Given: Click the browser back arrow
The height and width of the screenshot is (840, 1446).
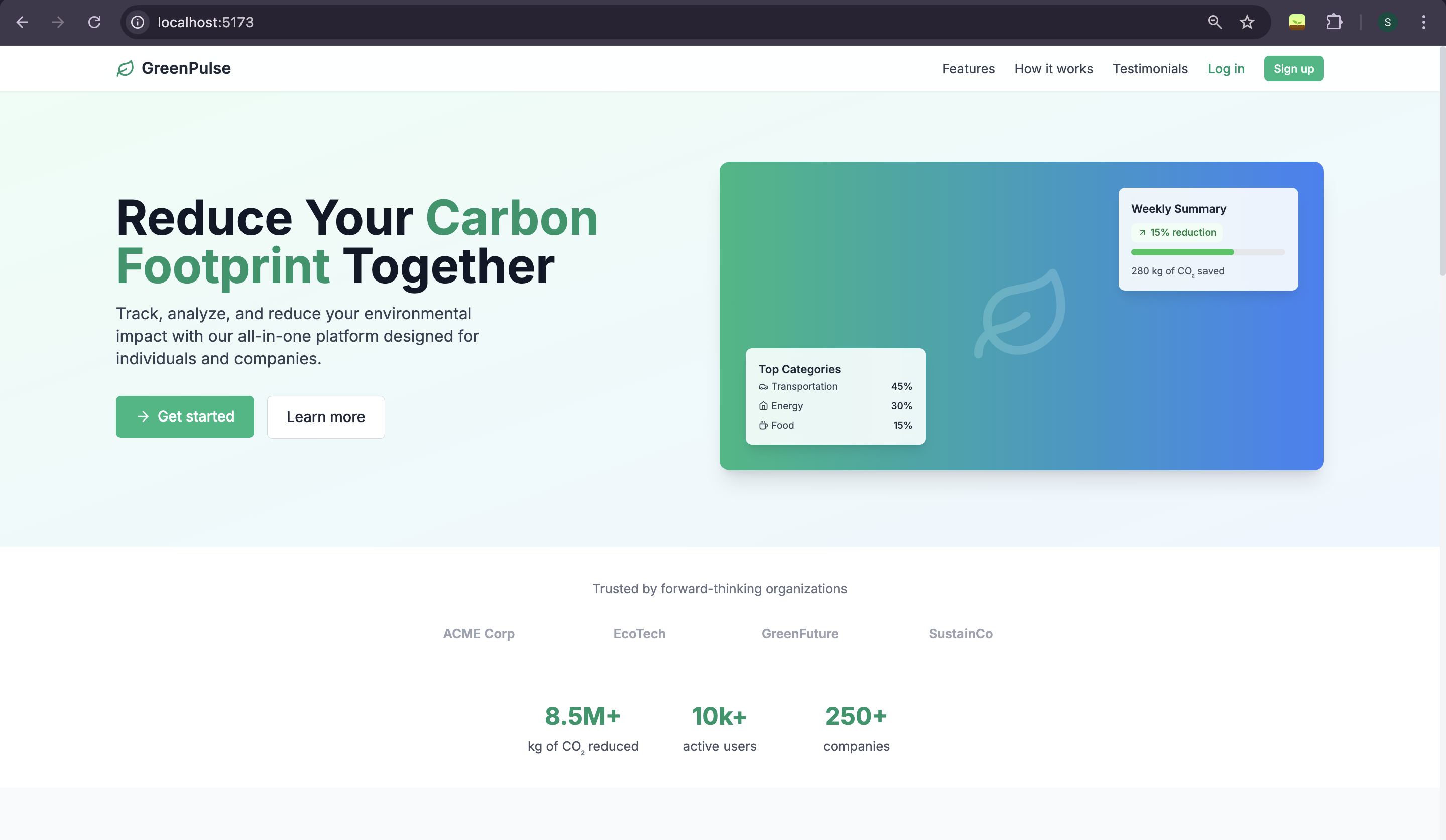Looking at the screenshot, I should tap(23, 22).
